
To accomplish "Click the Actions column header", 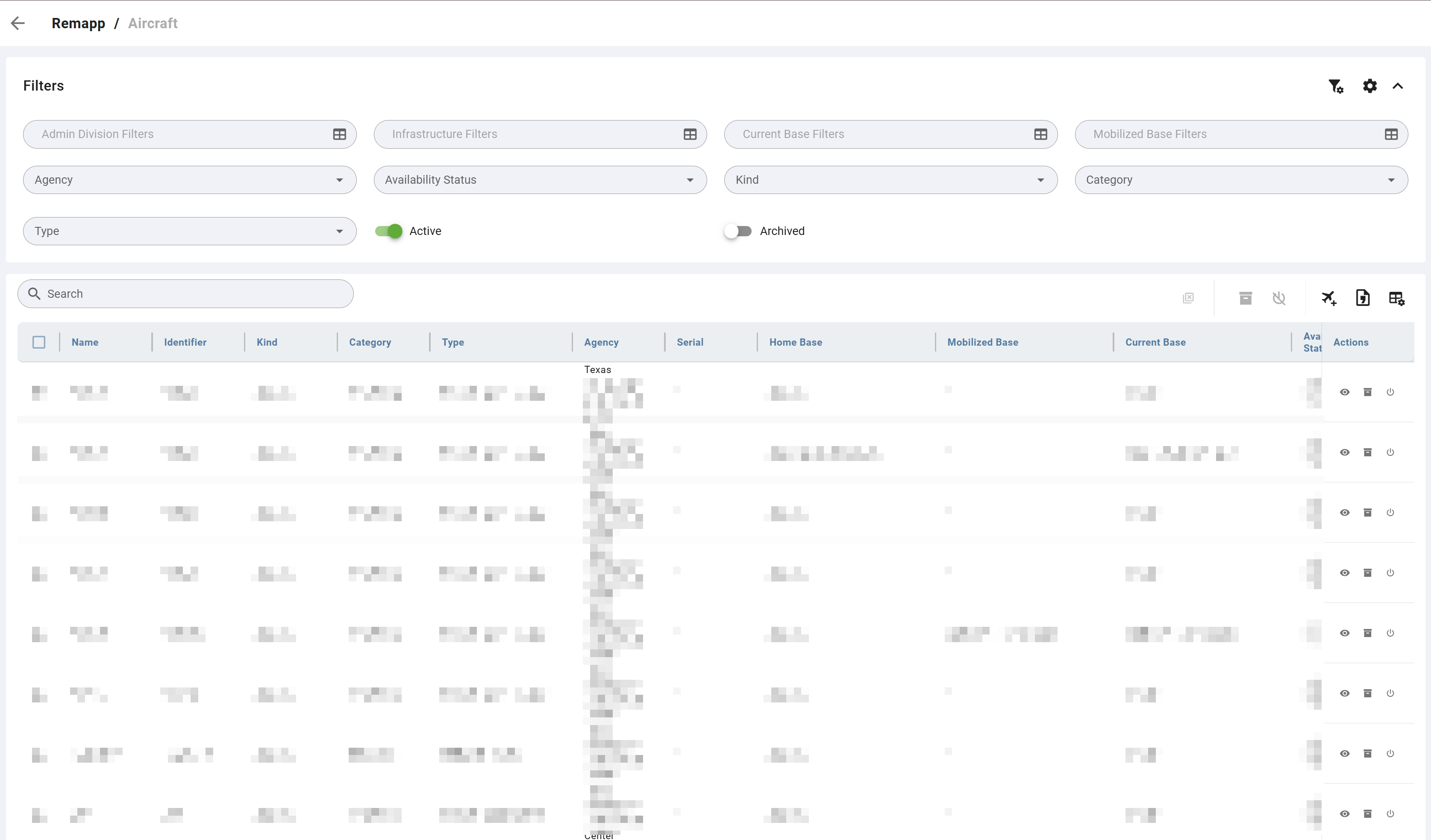I will coord(1350,342).
